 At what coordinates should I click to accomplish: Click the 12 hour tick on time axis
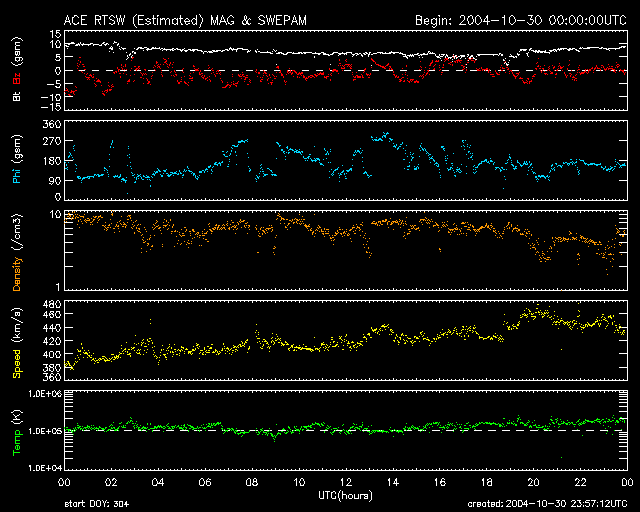[x=345, y=482]
